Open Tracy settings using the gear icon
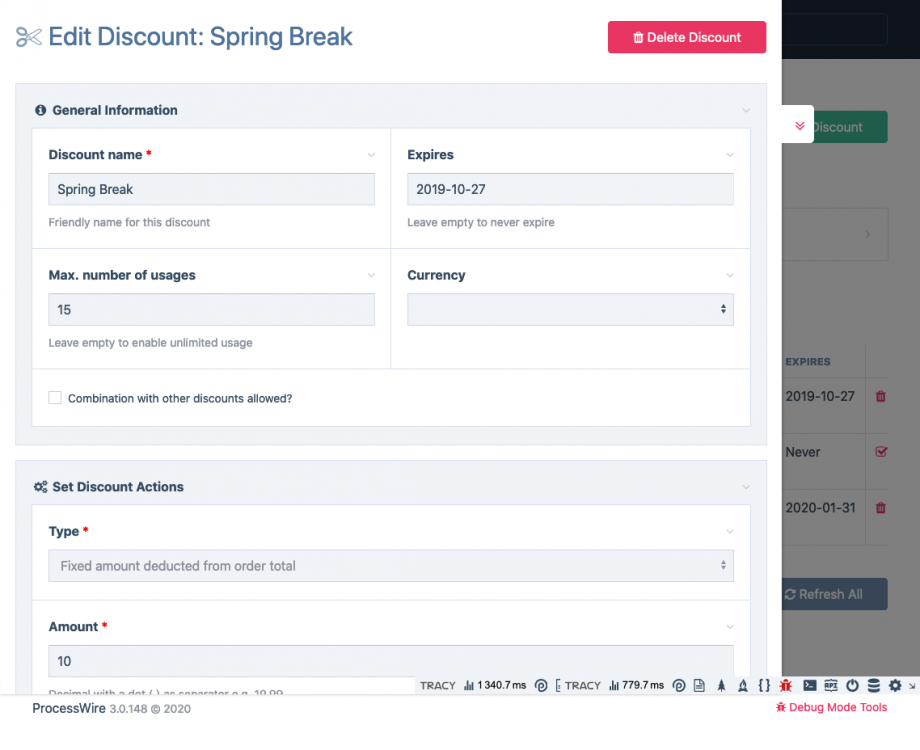 (893, 685)
